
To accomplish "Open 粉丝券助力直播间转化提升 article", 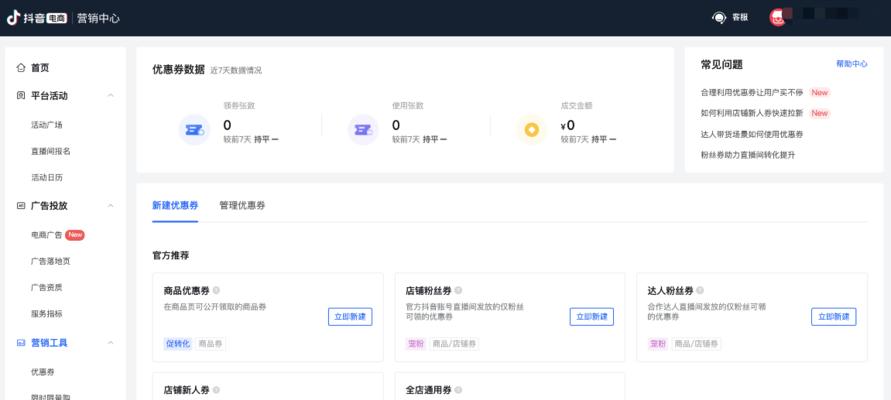I will [x=748, y=155].
